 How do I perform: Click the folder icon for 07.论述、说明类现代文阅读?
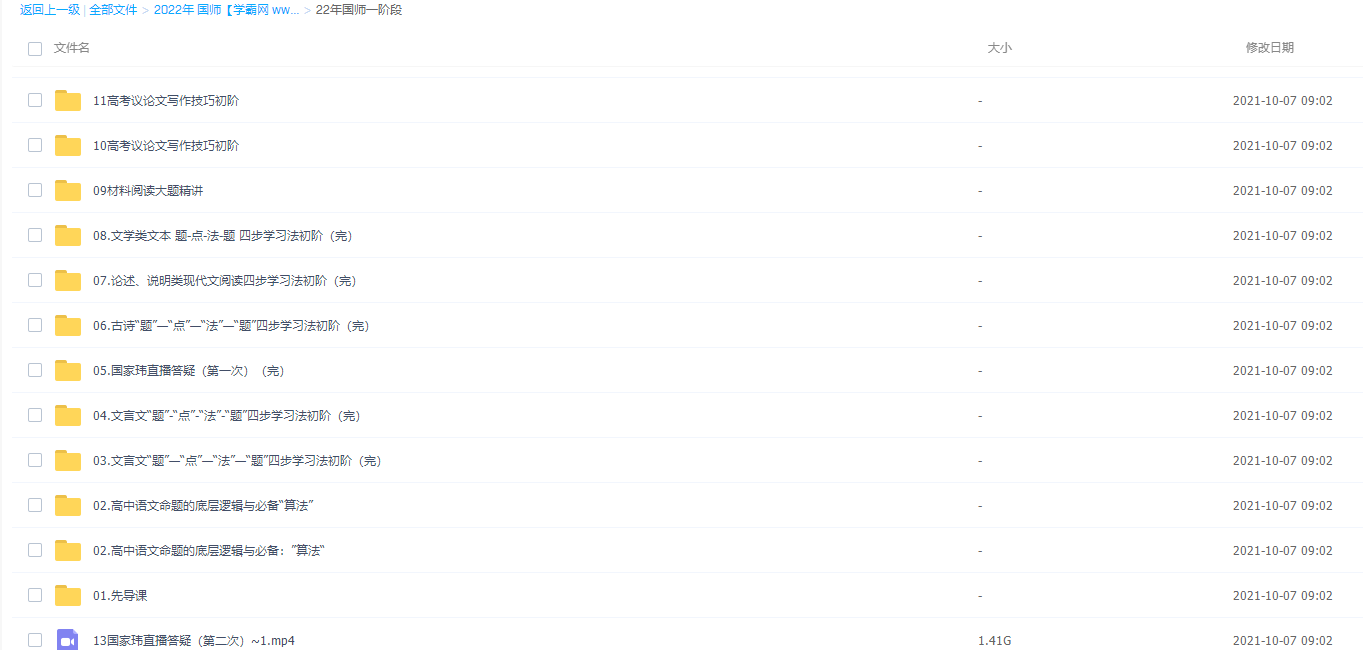(x=68, y=281)
